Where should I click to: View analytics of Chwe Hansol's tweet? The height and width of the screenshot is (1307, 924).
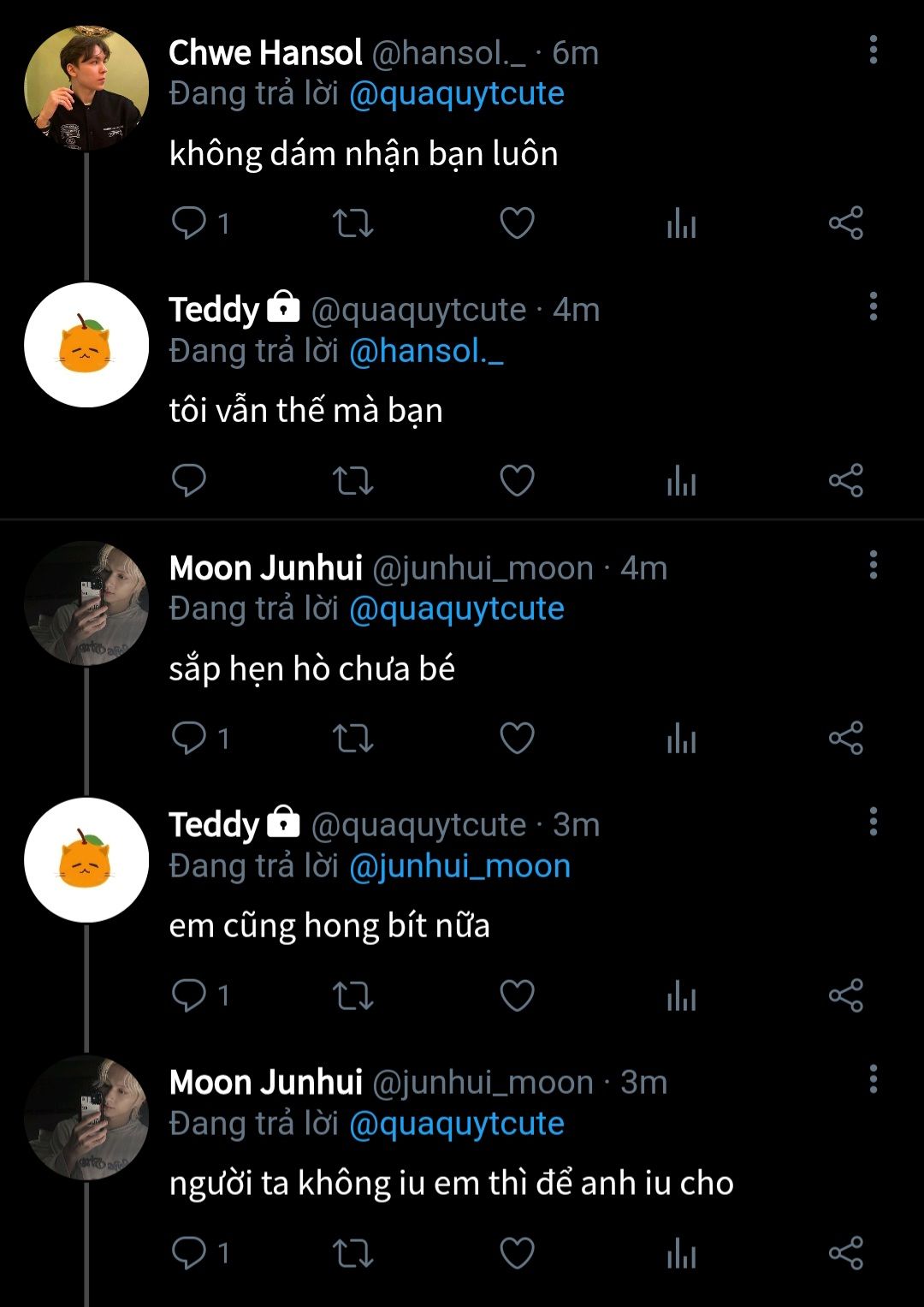point(681,224)
